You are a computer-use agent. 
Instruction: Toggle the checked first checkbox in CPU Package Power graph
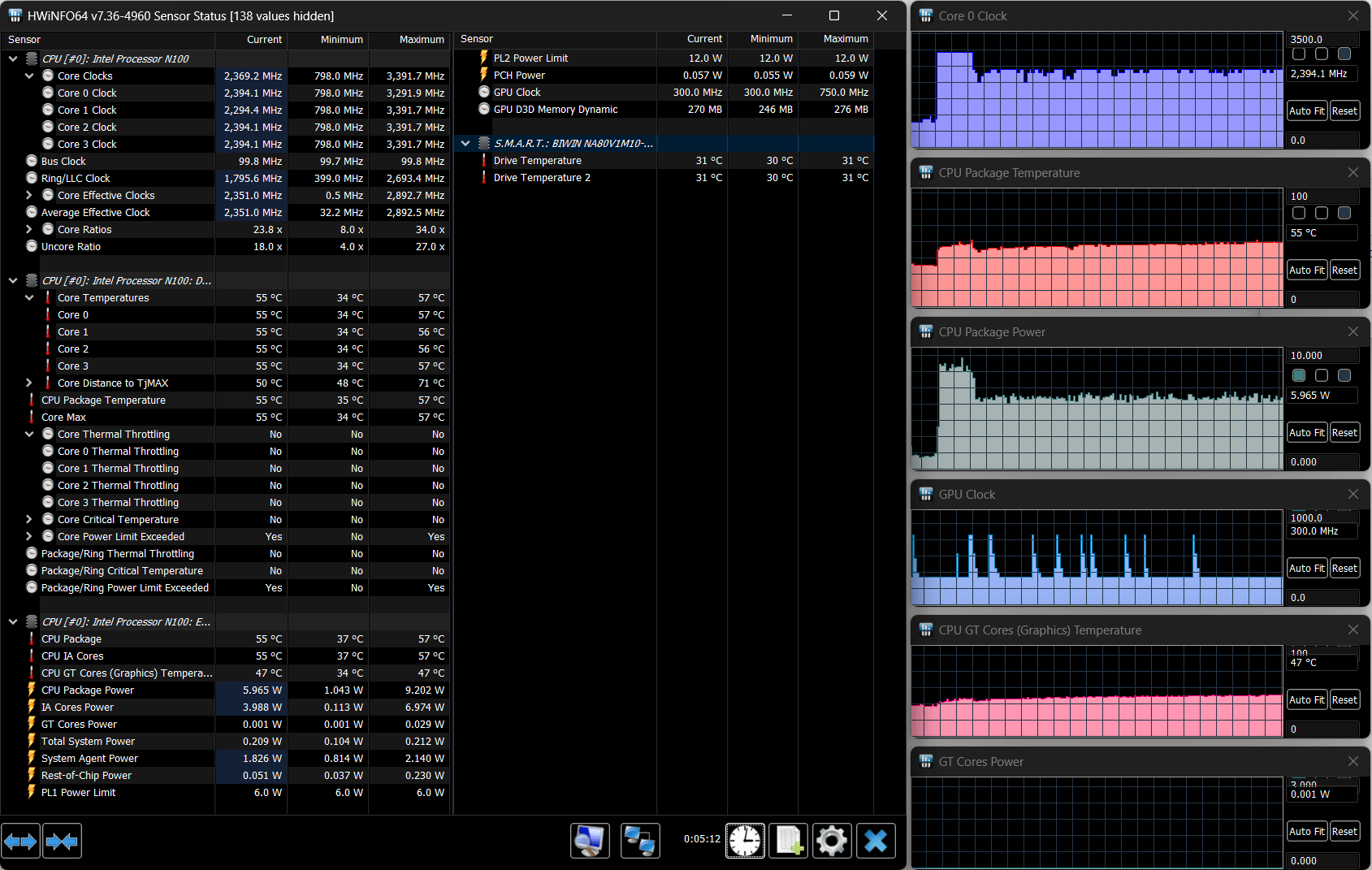1299,375
